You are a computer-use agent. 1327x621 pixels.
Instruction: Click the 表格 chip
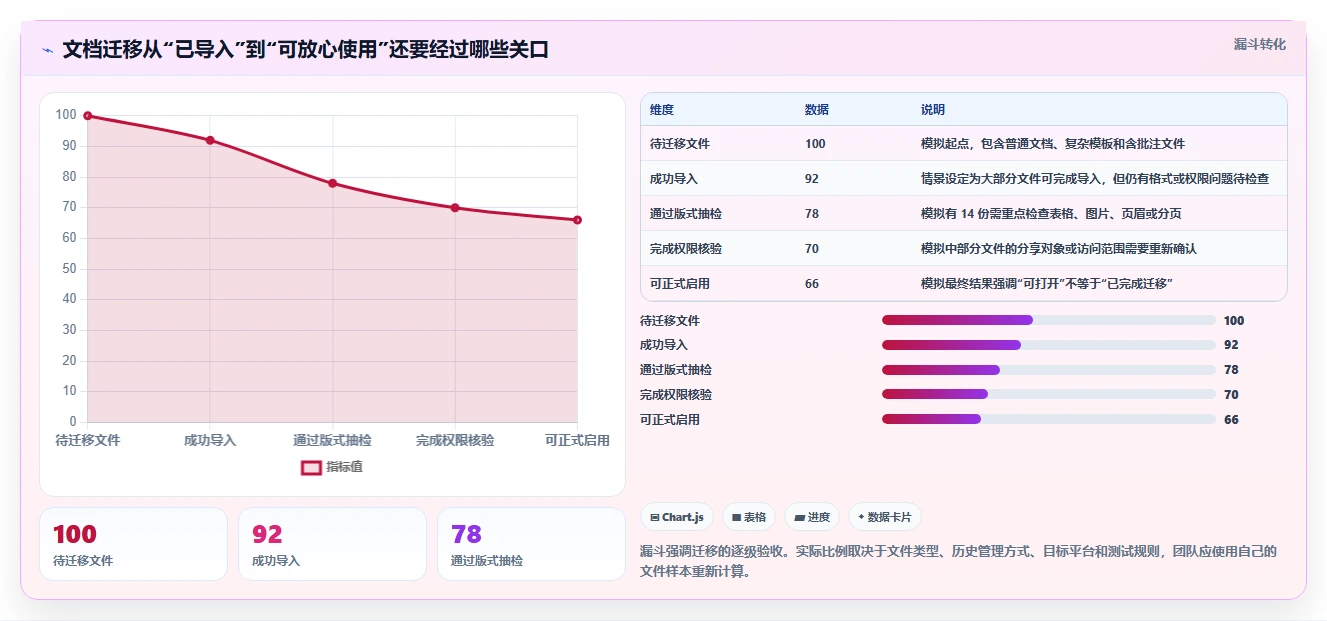coord(749,517)
